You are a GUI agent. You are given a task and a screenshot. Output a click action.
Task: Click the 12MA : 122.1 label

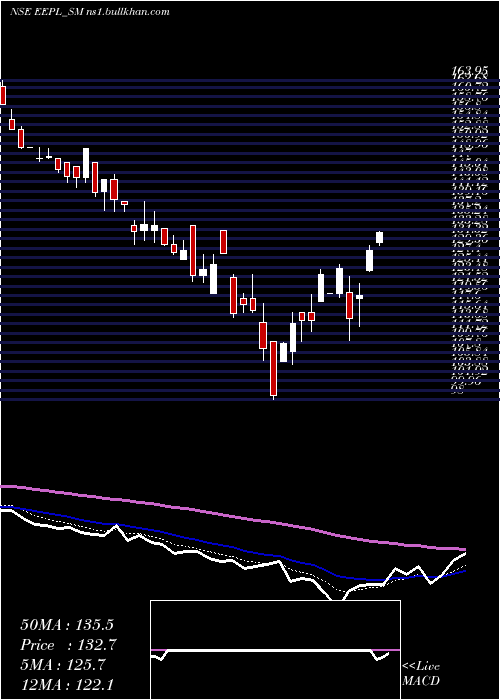tap(65, 686)
